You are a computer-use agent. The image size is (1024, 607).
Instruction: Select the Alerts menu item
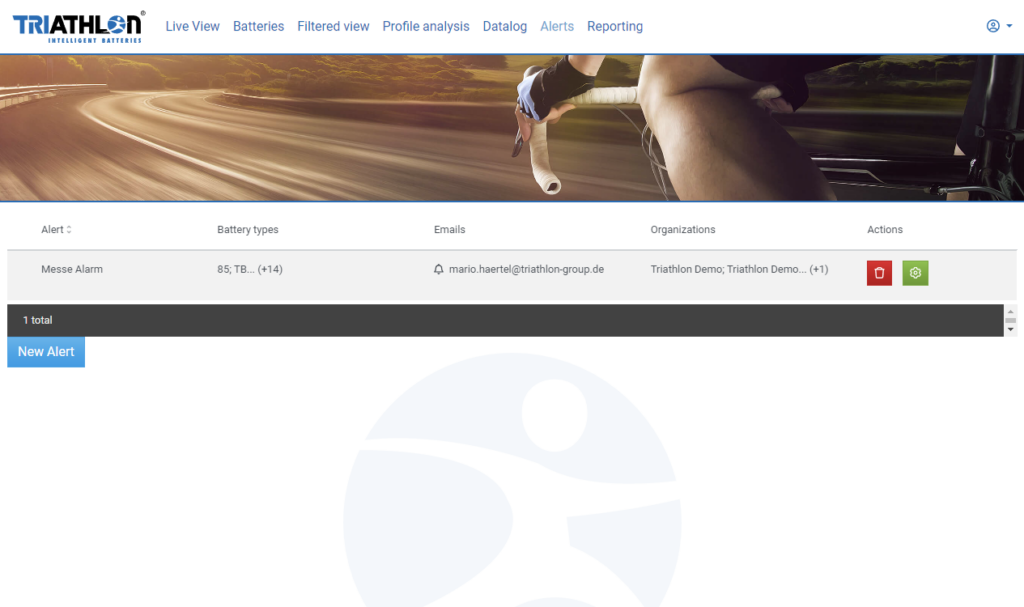(x=557, y=26)
